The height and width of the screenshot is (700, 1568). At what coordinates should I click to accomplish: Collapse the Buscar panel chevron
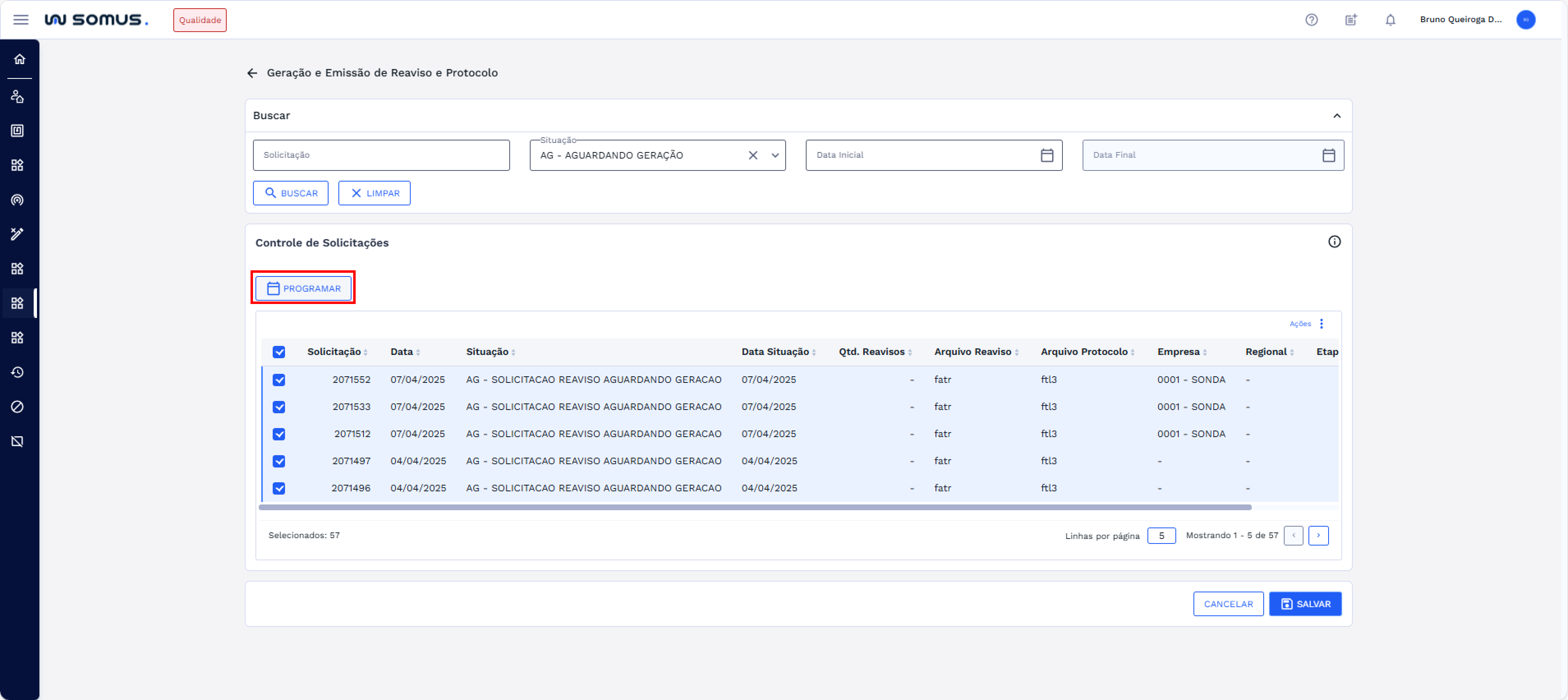coord(1337,116)
